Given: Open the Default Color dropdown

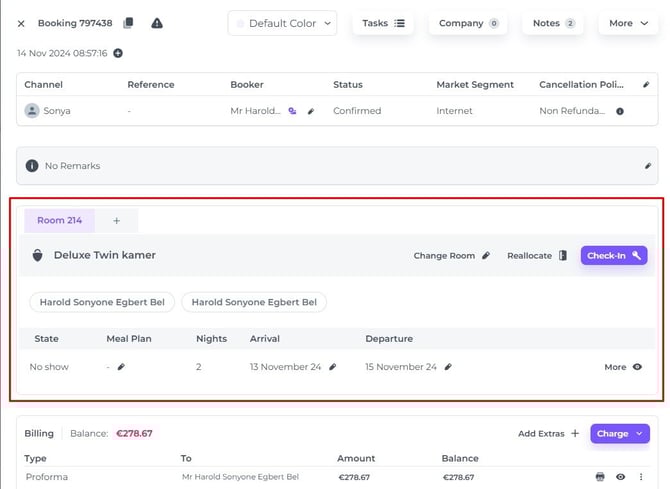Looking at the screenshot, I should tap(282, 23).
